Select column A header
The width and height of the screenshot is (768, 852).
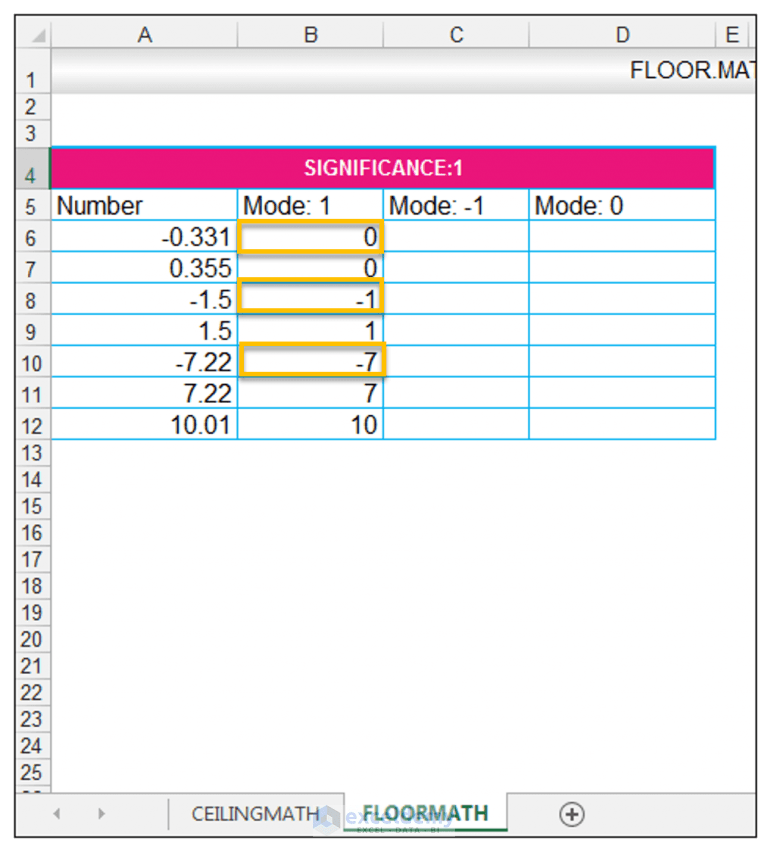pyautogui.click(x=144, y=35)
